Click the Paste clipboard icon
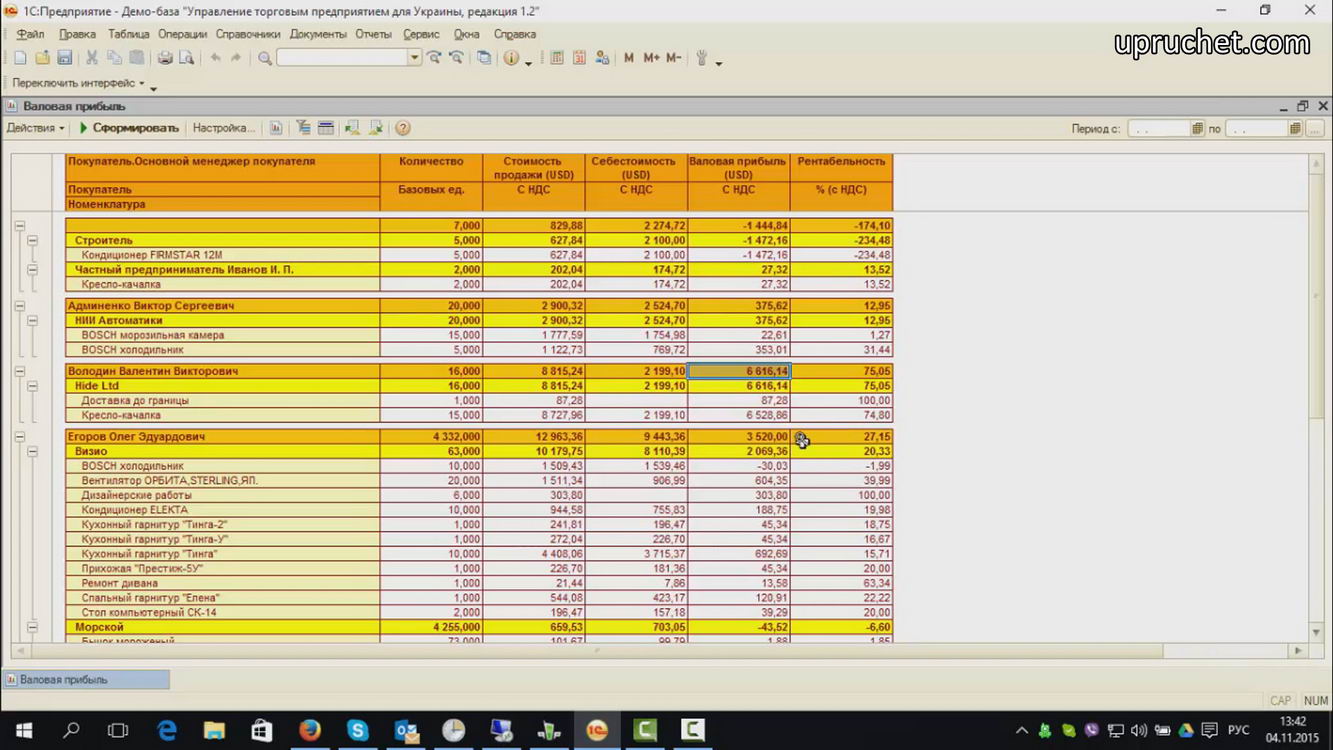This screenshot has width=1333, height=750. [x=137, y=58]
